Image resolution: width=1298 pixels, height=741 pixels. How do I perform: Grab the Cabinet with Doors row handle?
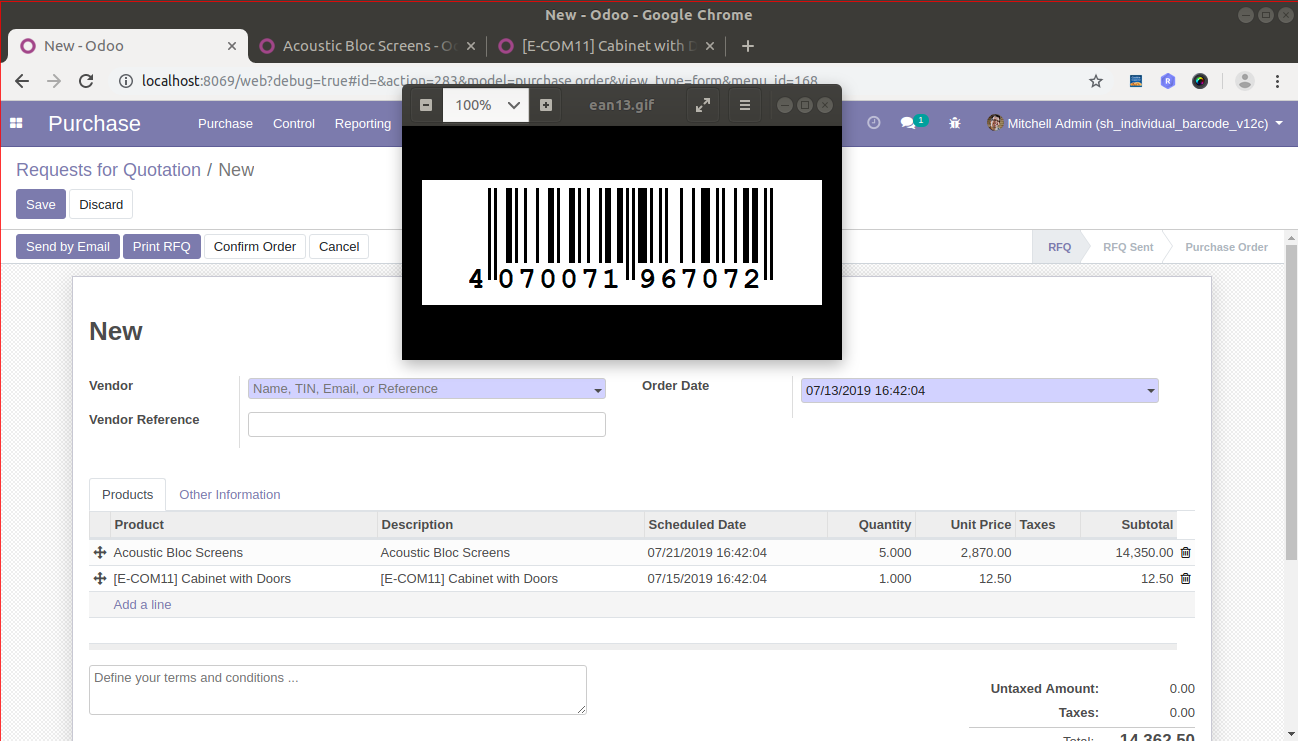[x=99, y=578]
